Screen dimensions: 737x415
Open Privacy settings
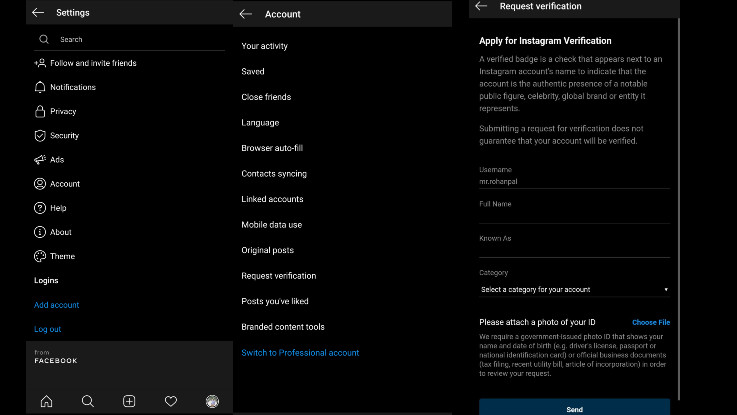coord(63,111)
